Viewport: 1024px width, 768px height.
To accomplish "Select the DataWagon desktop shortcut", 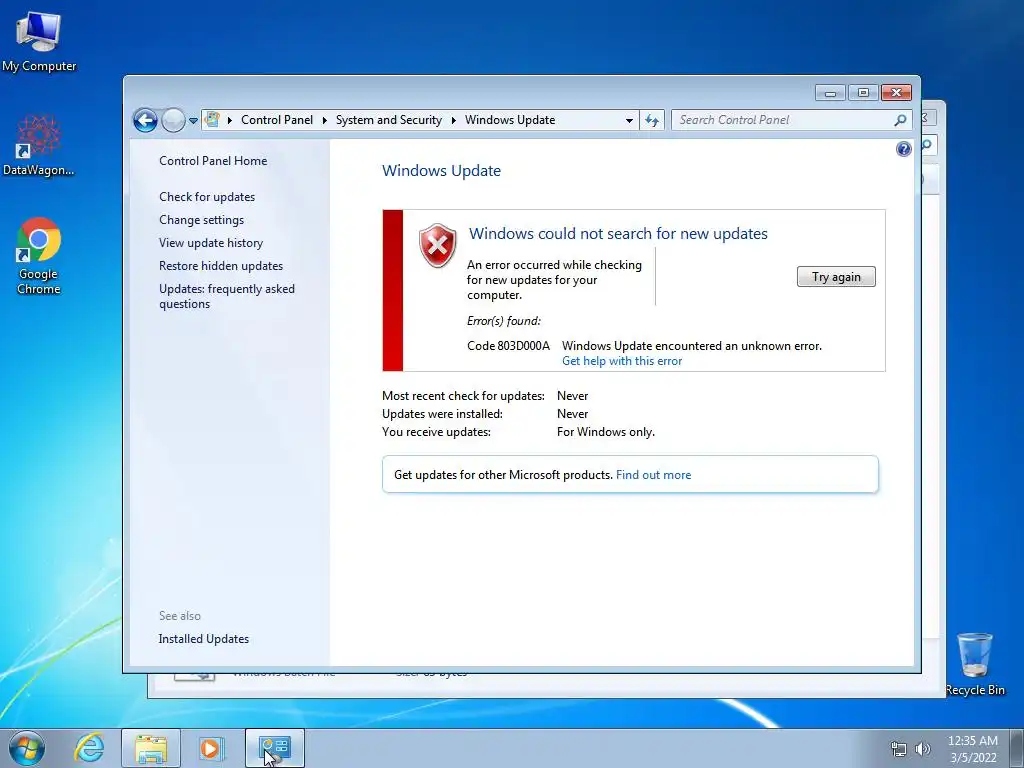I will click(39, 145).
